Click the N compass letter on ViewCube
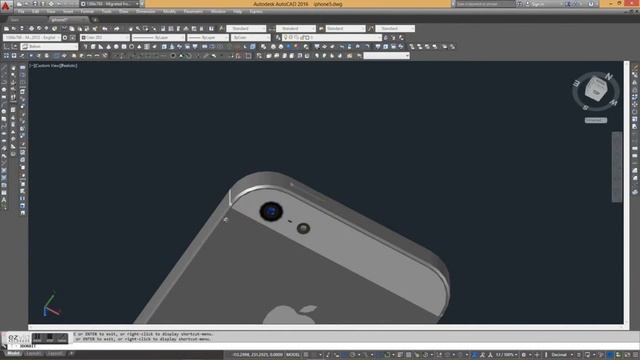640x360 pixels. pos(609,76)
